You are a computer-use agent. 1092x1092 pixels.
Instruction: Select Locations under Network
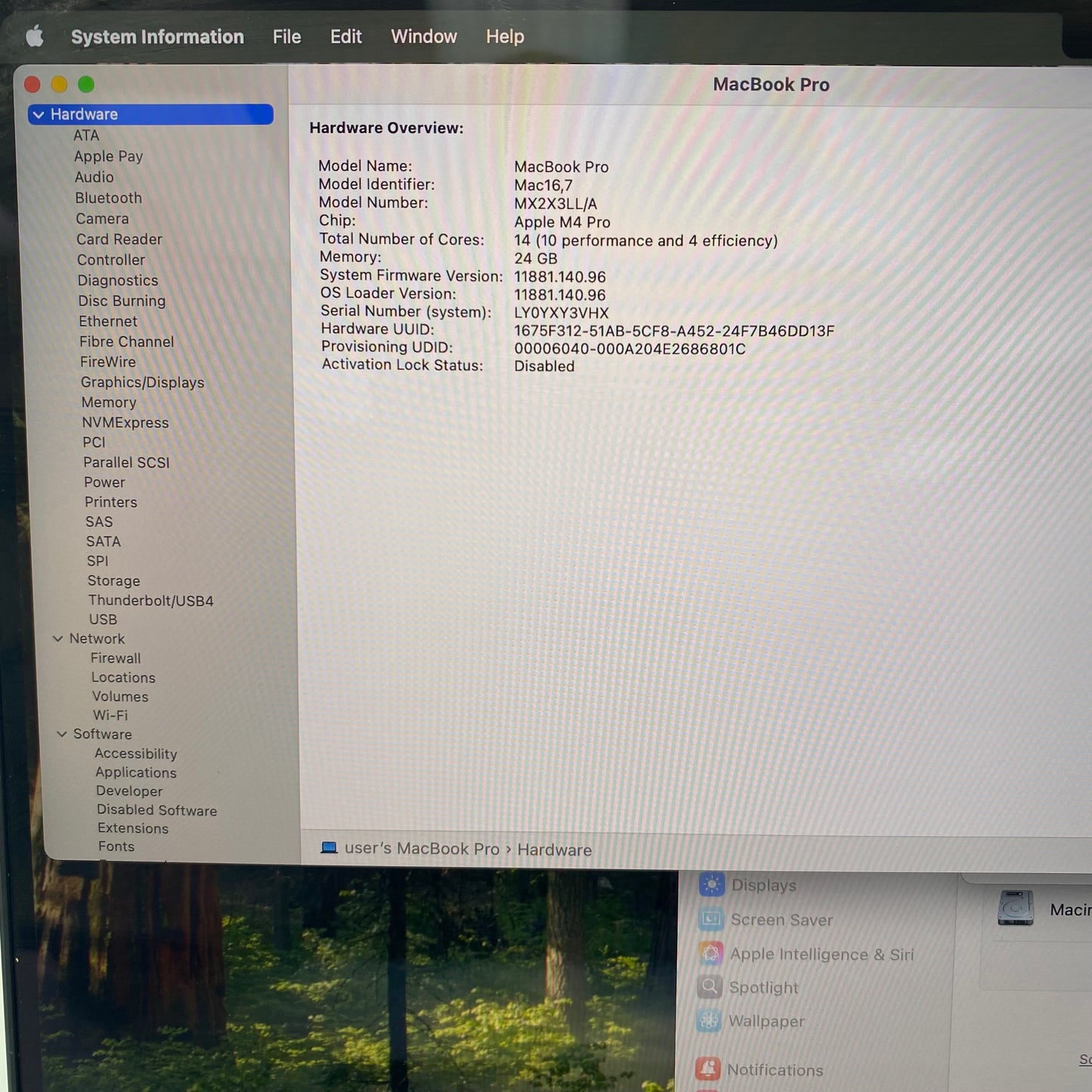(124, 678)
